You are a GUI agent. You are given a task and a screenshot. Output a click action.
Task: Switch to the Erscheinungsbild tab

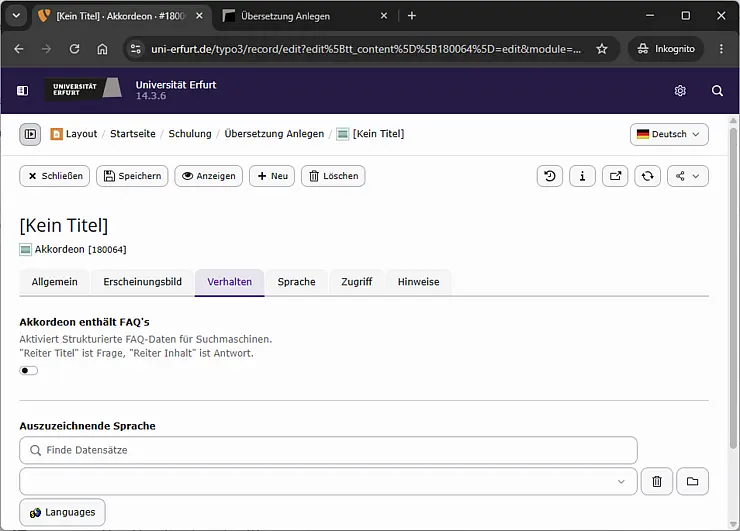(143, 282)
